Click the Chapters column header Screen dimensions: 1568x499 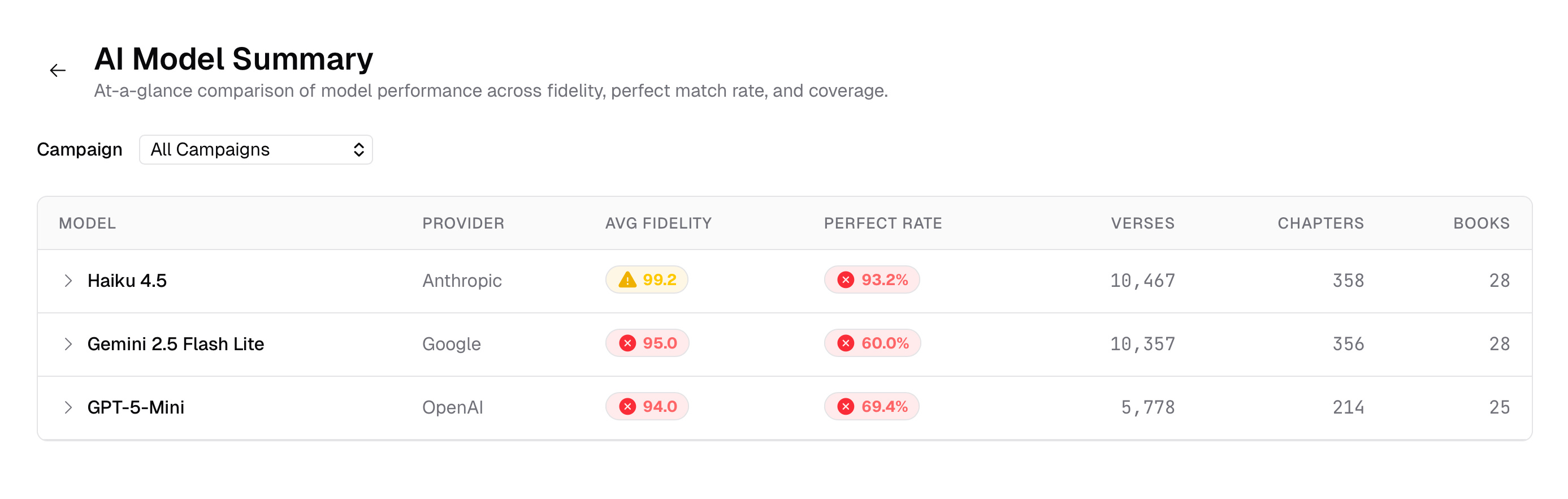coord(1320,223)
